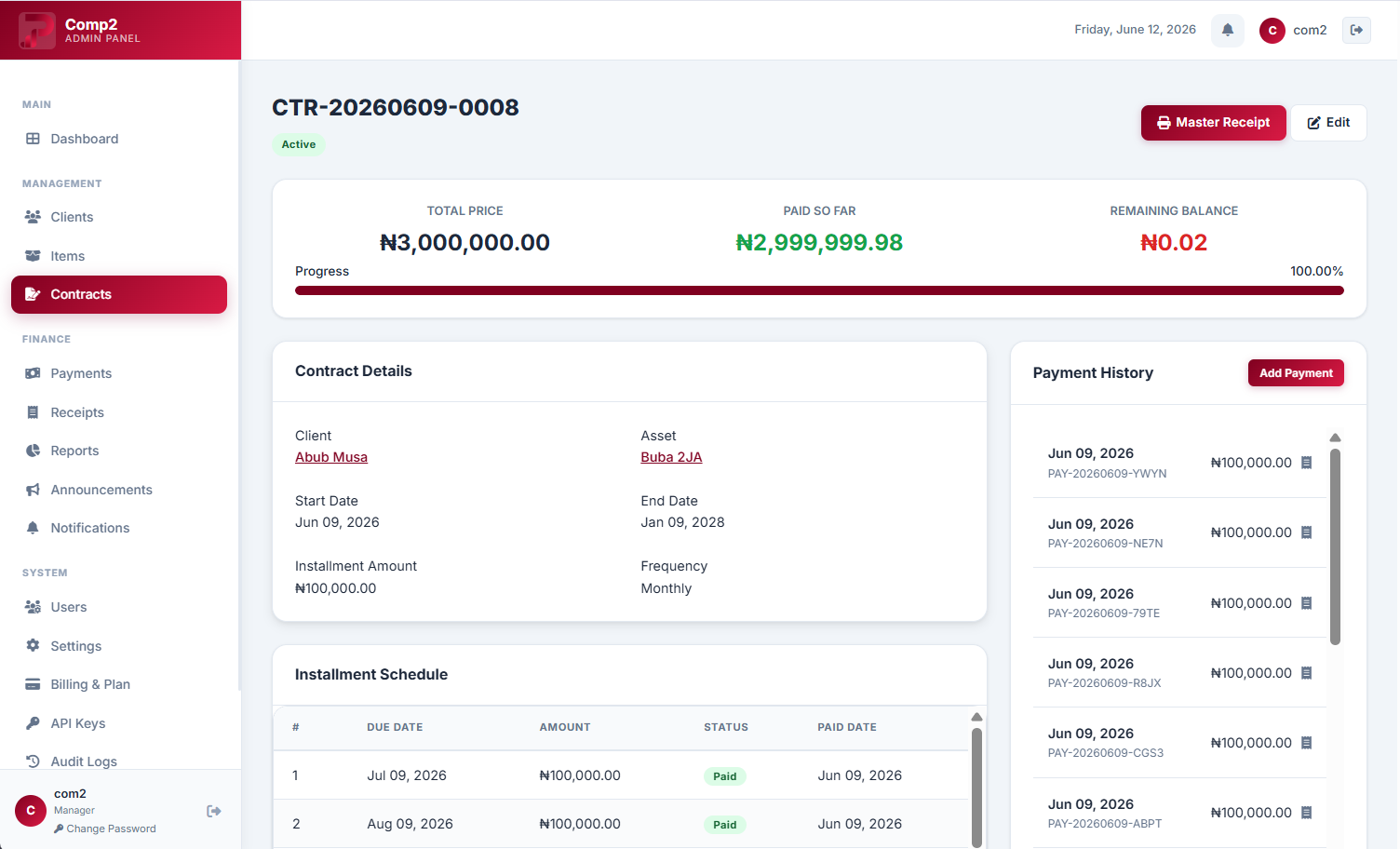
Task: Click the PAID DATE column header
Action: [847, 727]
